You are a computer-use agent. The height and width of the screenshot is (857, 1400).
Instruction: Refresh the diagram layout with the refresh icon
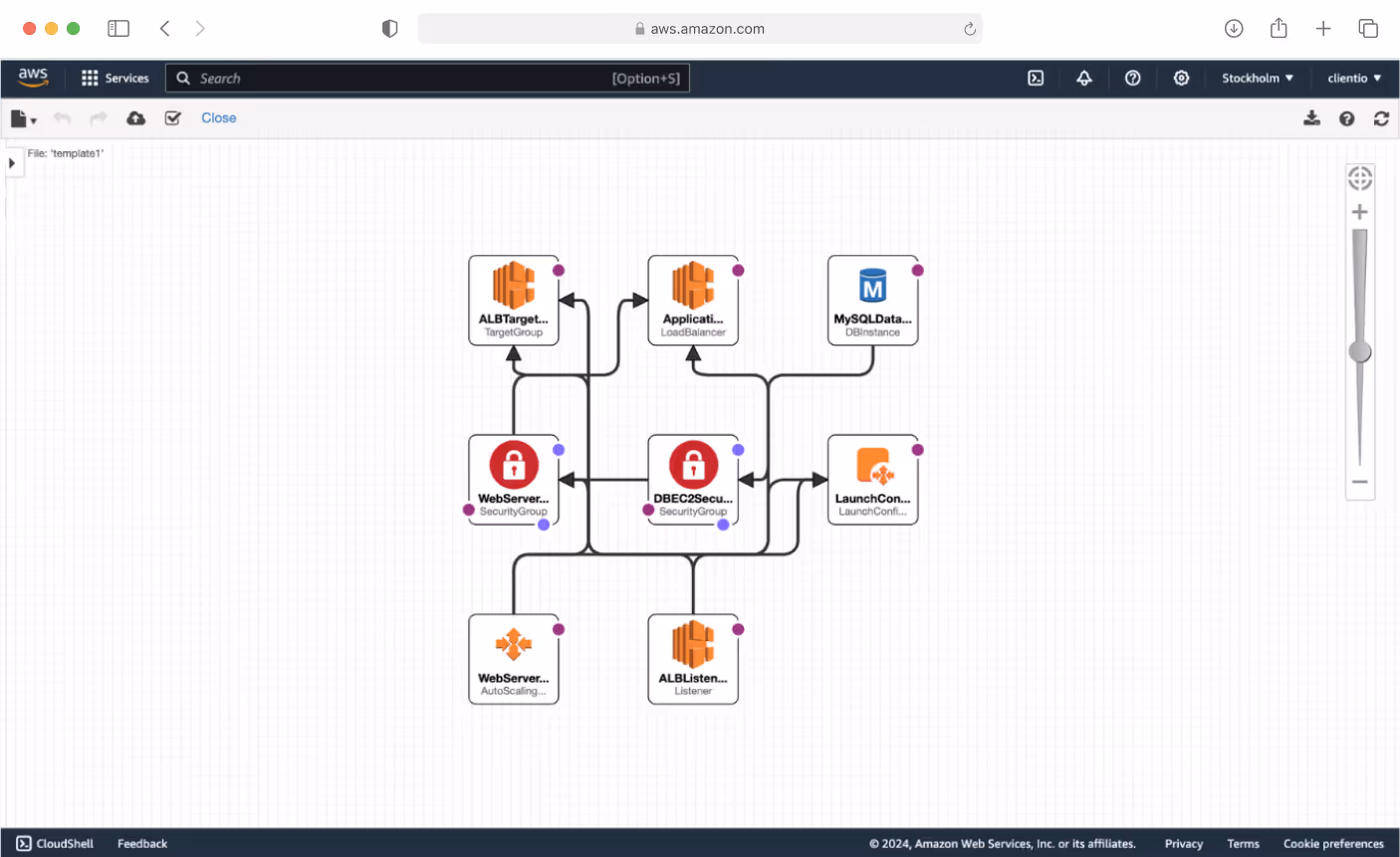(x=1382, y=117)
